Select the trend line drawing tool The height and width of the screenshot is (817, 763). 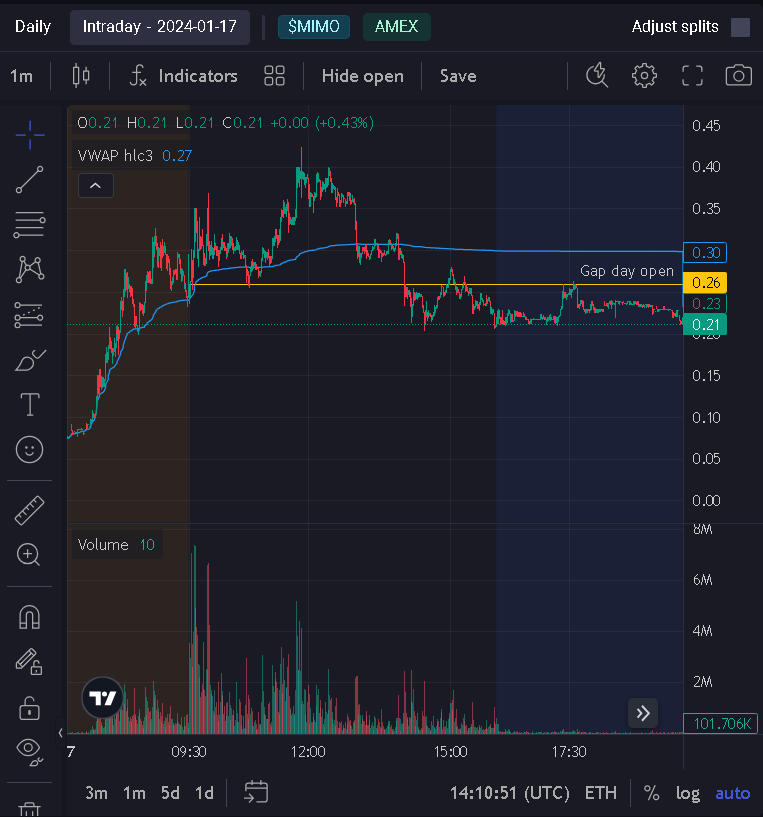30,180
